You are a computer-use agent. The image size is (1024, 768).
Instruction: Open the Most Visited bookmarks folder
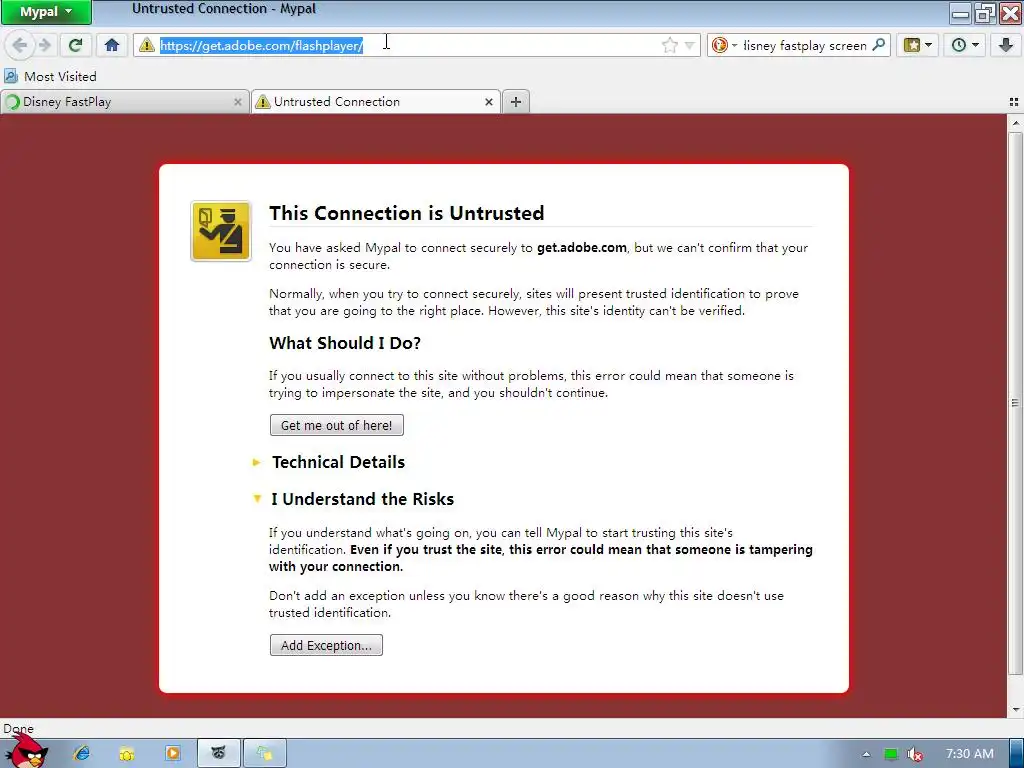click(50, 76)
